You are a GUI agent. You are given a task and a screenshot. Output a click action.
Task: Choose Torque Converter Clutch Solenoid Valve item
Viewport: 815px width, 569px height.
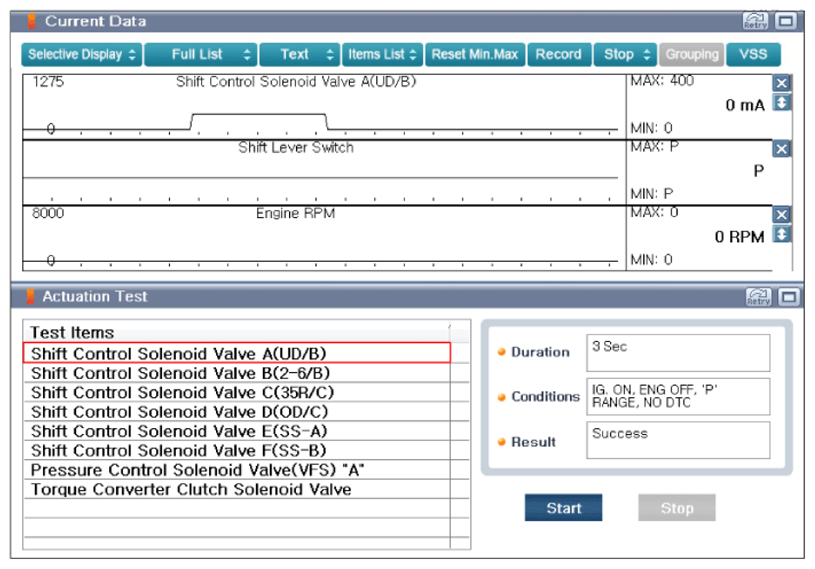[237, 489]
